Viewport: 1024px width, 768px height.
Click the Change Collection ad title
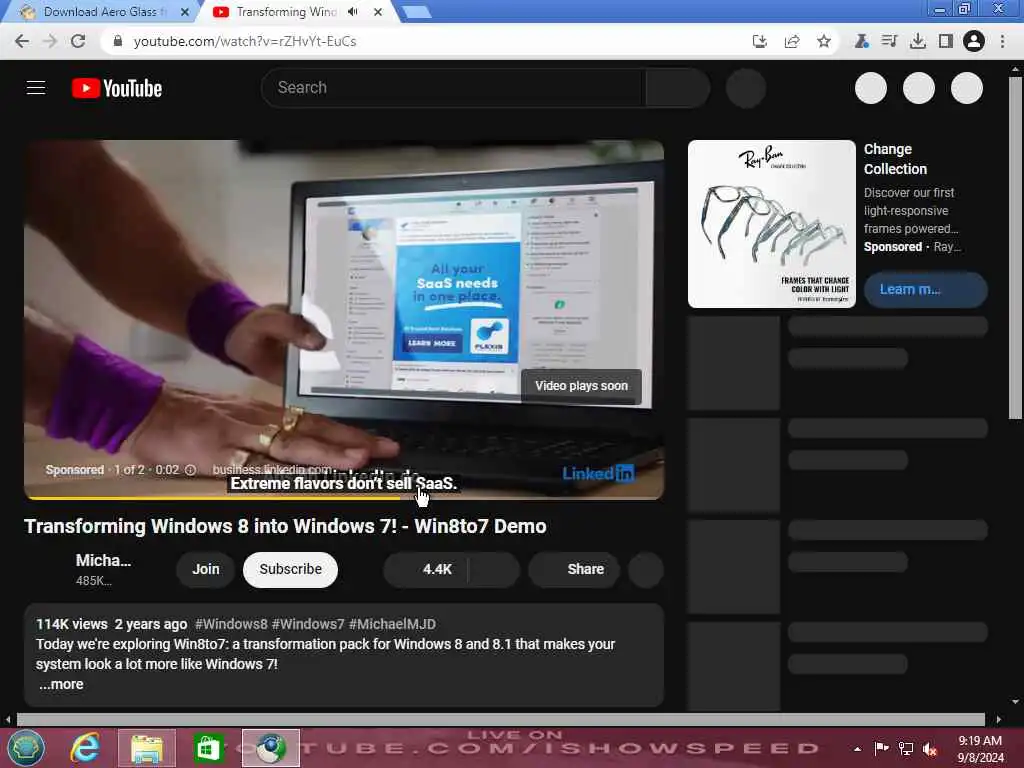(x=895, y=159)
